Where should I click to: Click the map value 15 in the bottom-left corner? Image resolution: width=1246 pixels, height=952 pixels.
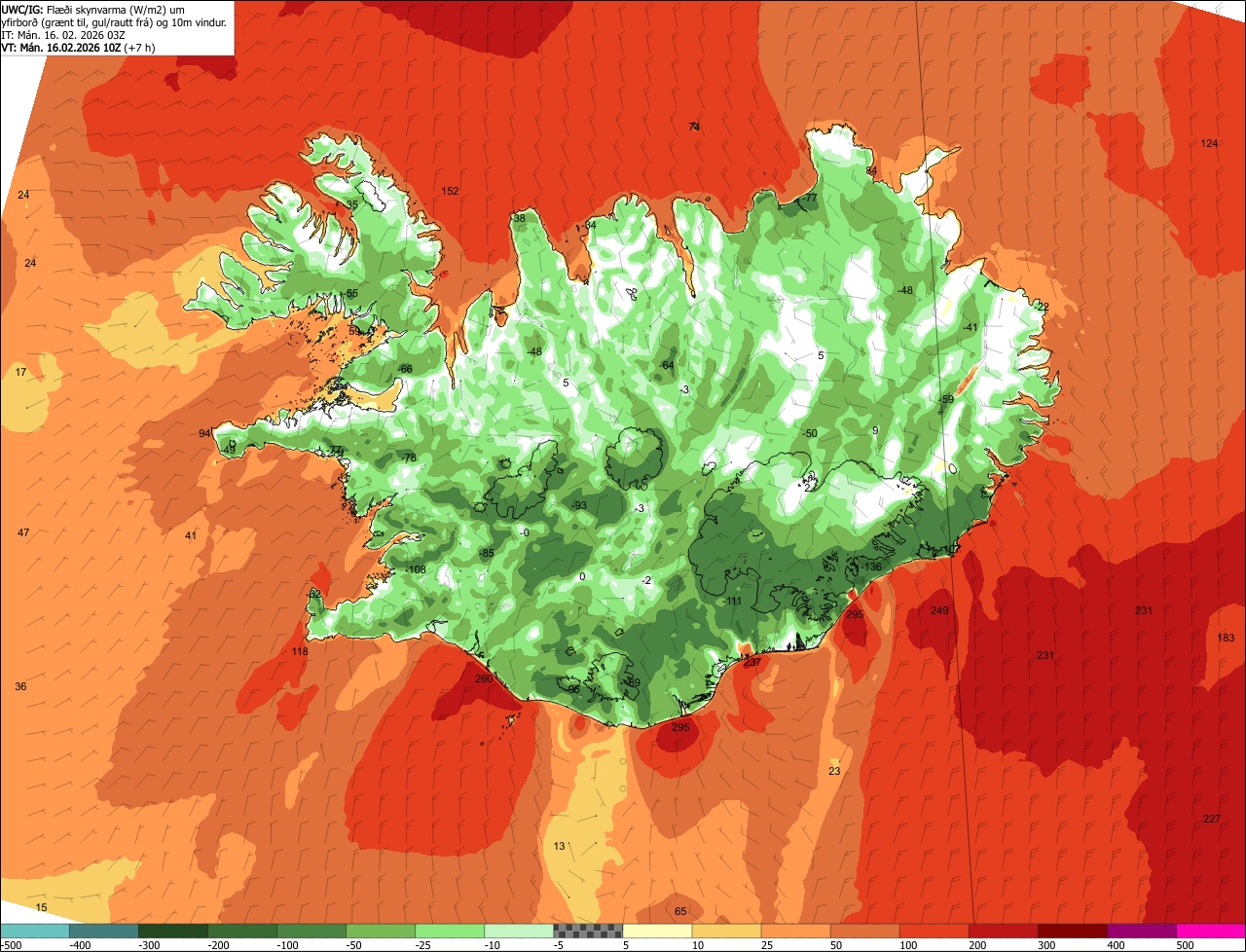pyautogui.click(x=41, y=908)
